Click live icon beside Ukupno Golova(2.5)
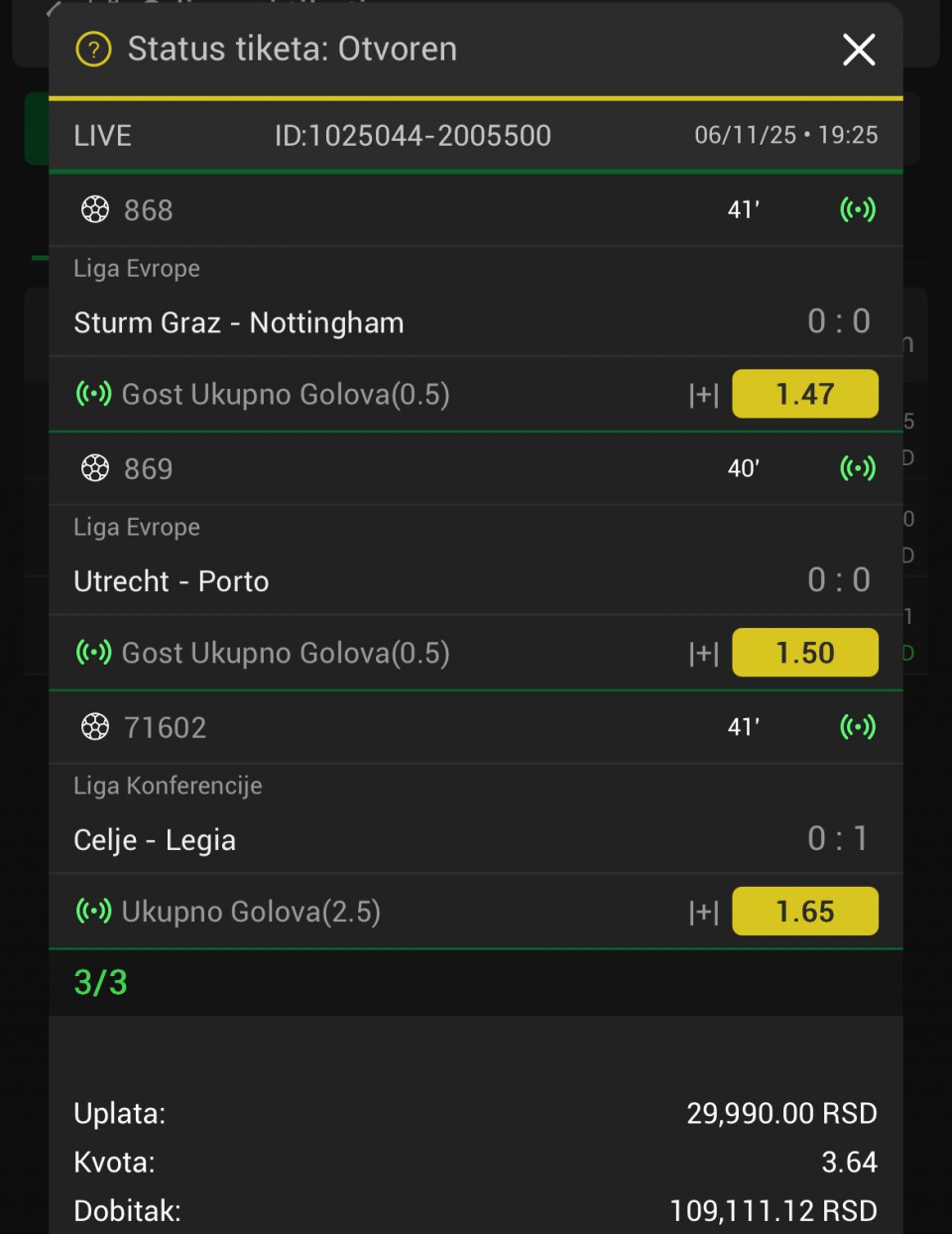 (94, 911)
